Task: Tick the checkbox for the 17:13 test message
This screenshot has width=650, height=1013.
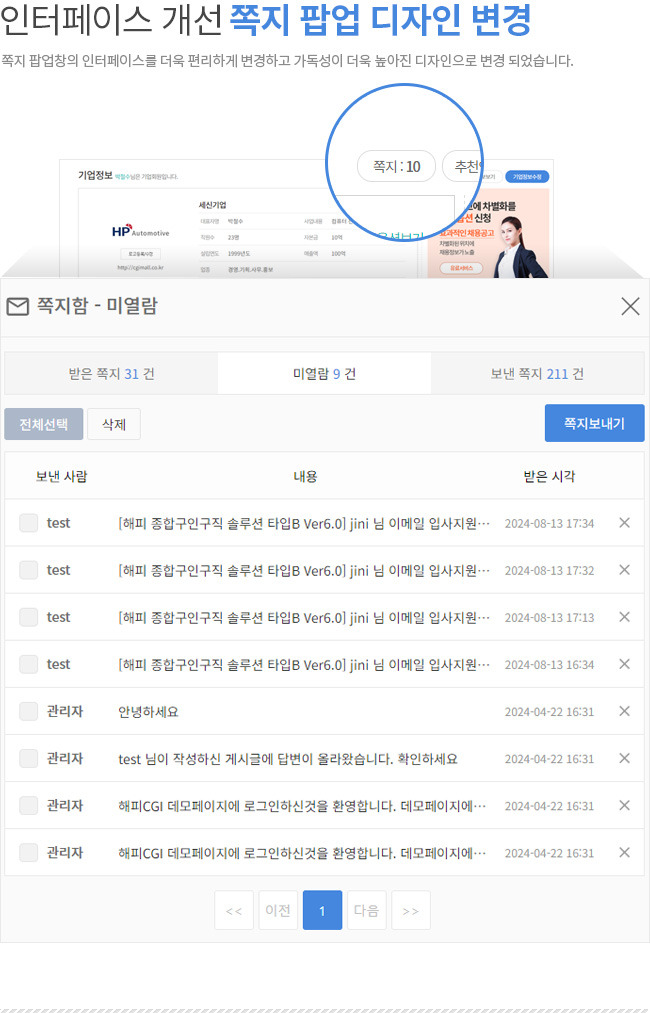Action: [x=28, y=617]
